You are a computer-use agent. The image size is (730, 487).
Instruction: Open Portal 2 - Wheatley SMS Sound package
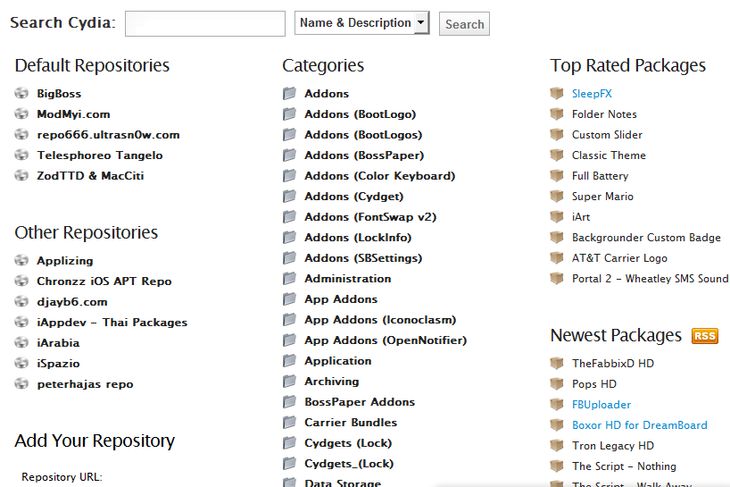coord(650,278)
